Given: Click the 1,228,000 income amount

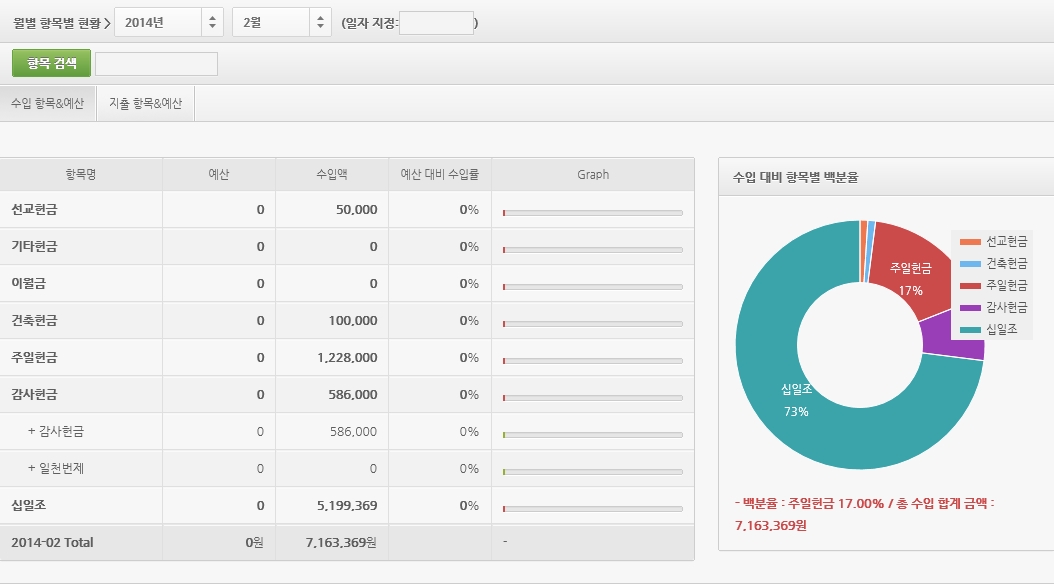Looking at the screenshot, I should coord(347,358).
